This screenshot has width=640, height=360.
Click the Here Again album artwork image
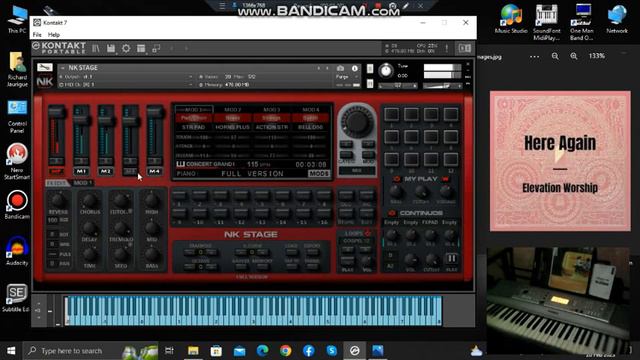click(560, 161)
